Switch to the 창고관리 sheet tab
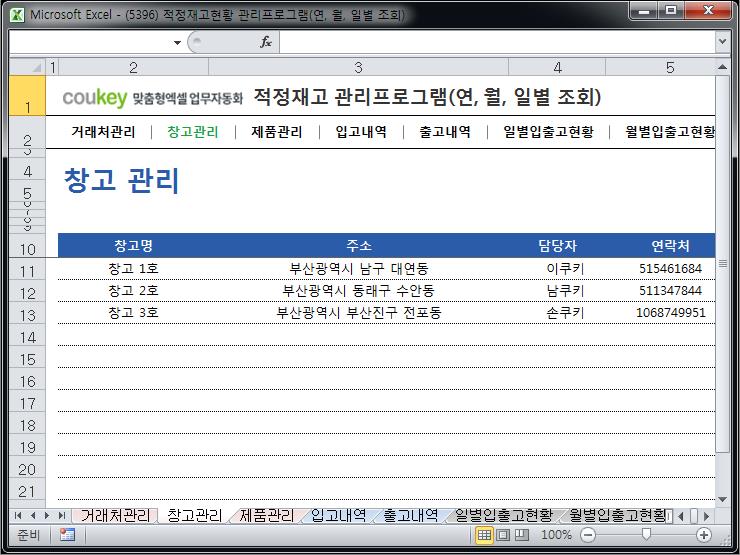Screen dimensions: 740x555 tap(194, 515)
